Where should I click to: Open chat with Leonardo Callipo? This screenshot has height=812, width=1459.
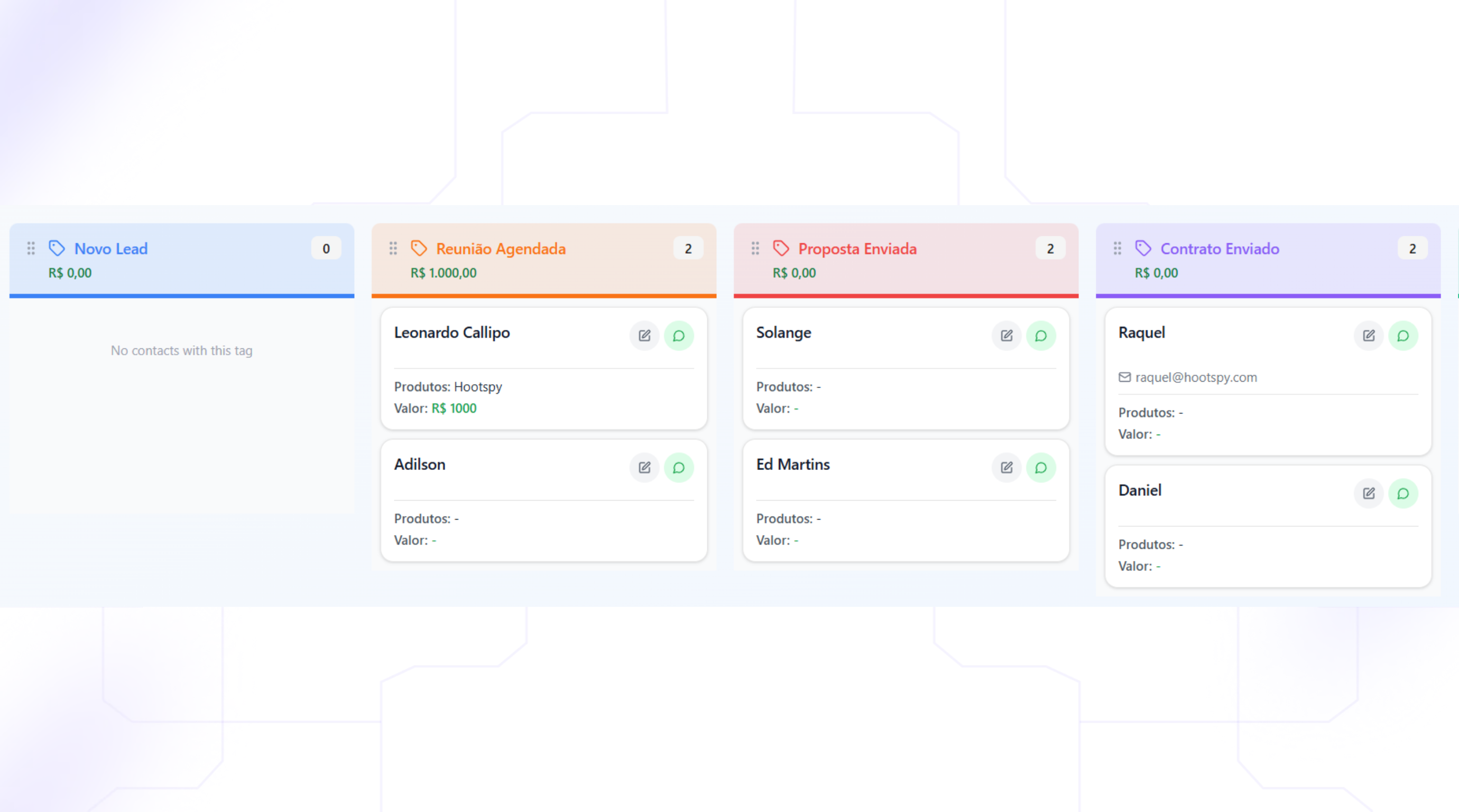coord(679,336)
